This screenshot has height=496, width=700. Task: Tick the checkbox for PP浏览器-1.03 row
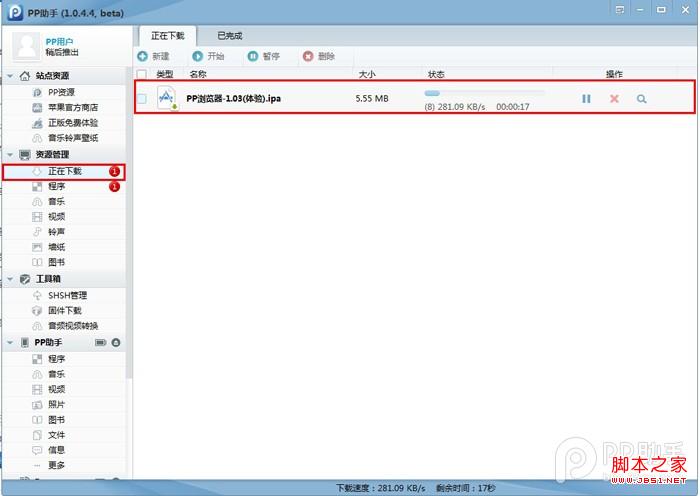(142, 99)
